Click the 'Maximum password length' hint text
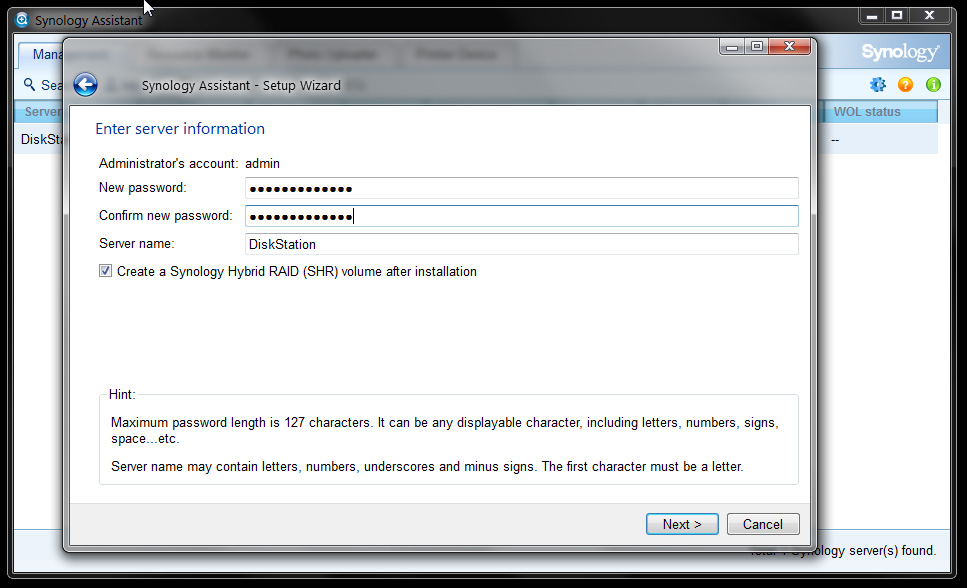 click(x=444, y=430)
